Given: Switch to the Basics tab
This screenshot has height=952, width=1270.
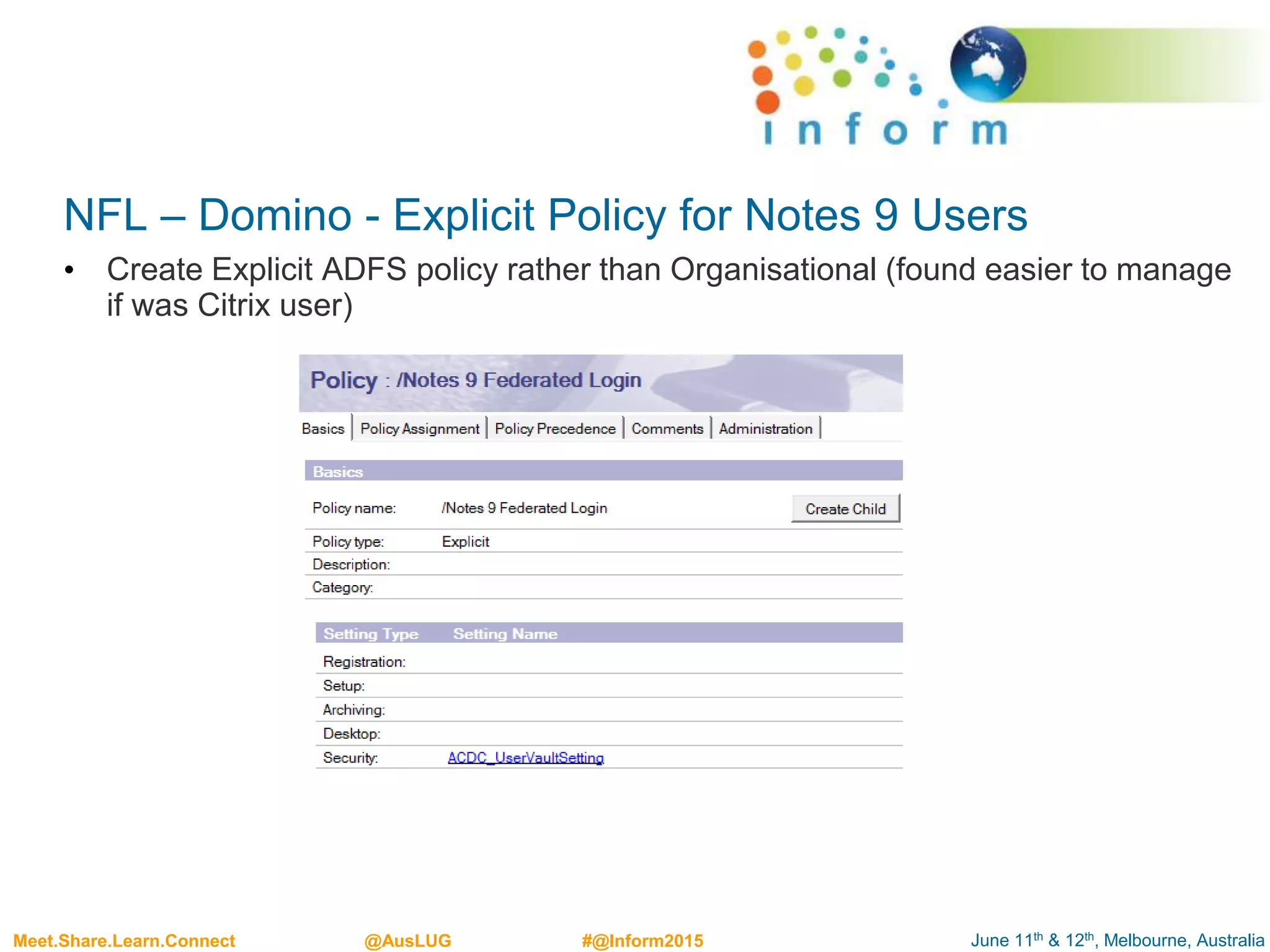Looking at the screenshot, I should [323, 428].
